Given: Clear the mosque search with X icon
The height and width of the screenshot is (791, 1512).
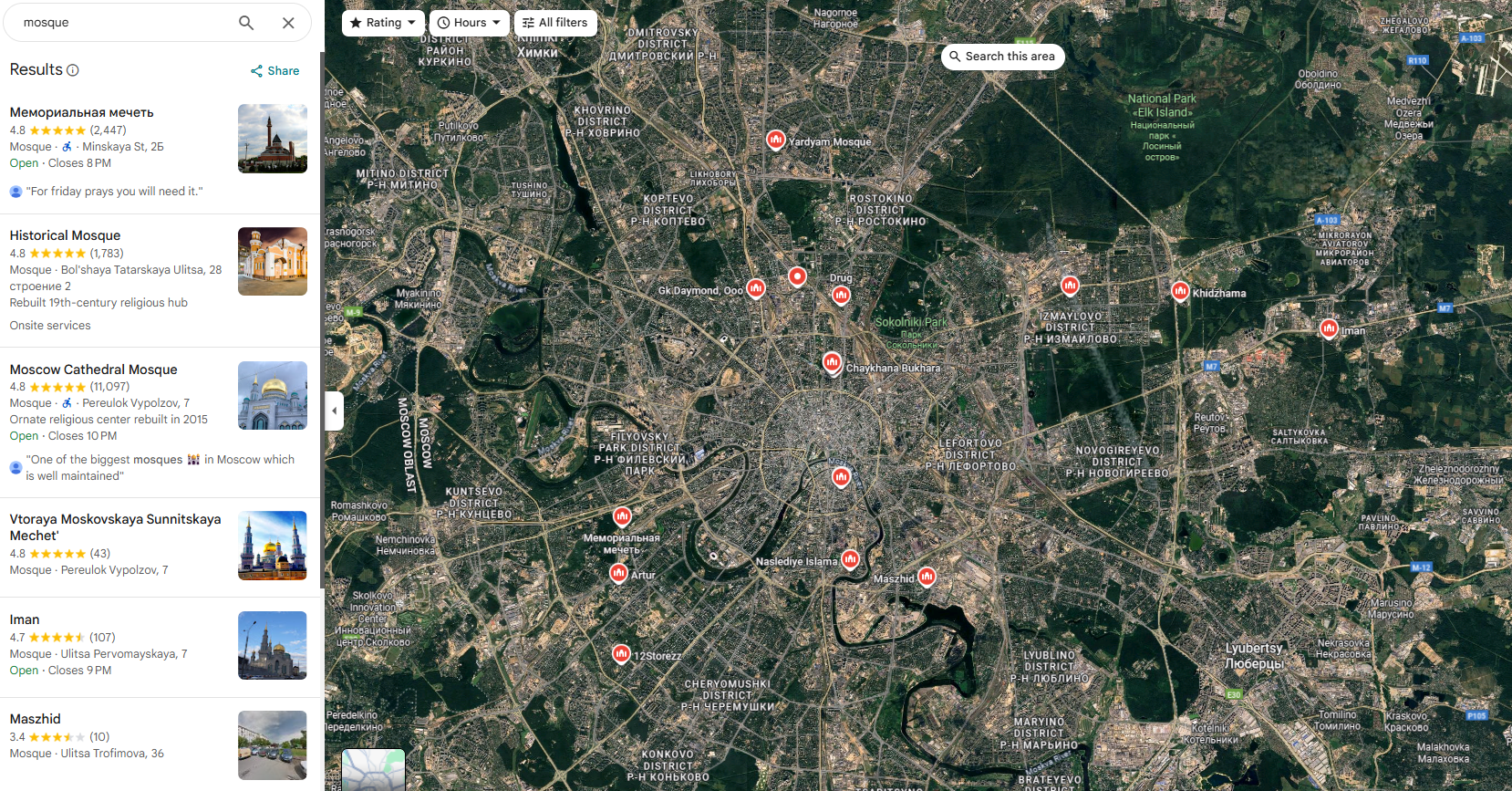Looking at the screenshot, I should click(x=288, y=23).
